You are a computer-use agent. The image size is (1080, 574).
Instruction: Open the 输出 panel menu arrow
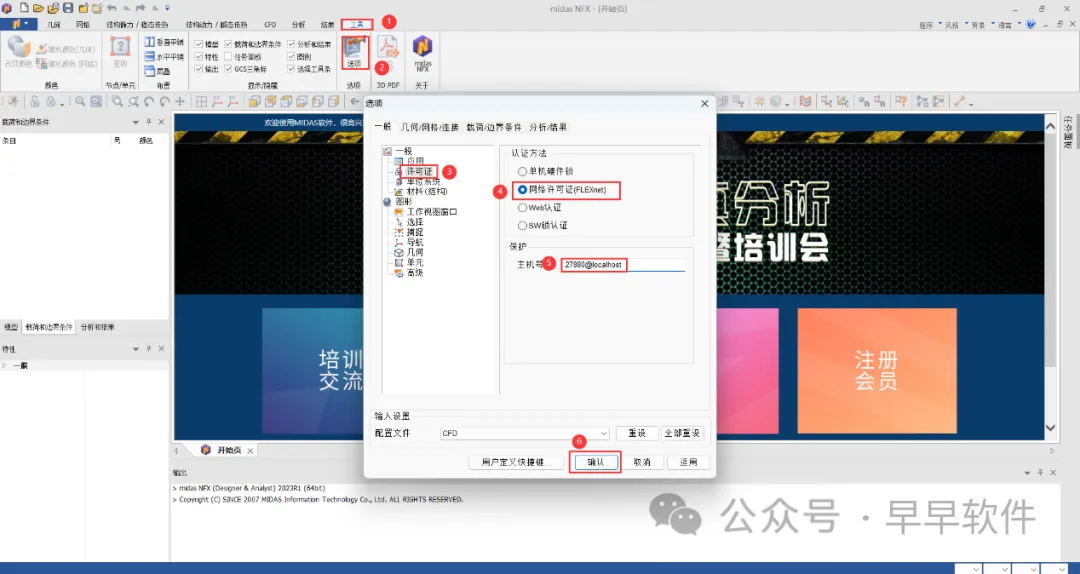pyautogui.click(x=1027, y=473)
